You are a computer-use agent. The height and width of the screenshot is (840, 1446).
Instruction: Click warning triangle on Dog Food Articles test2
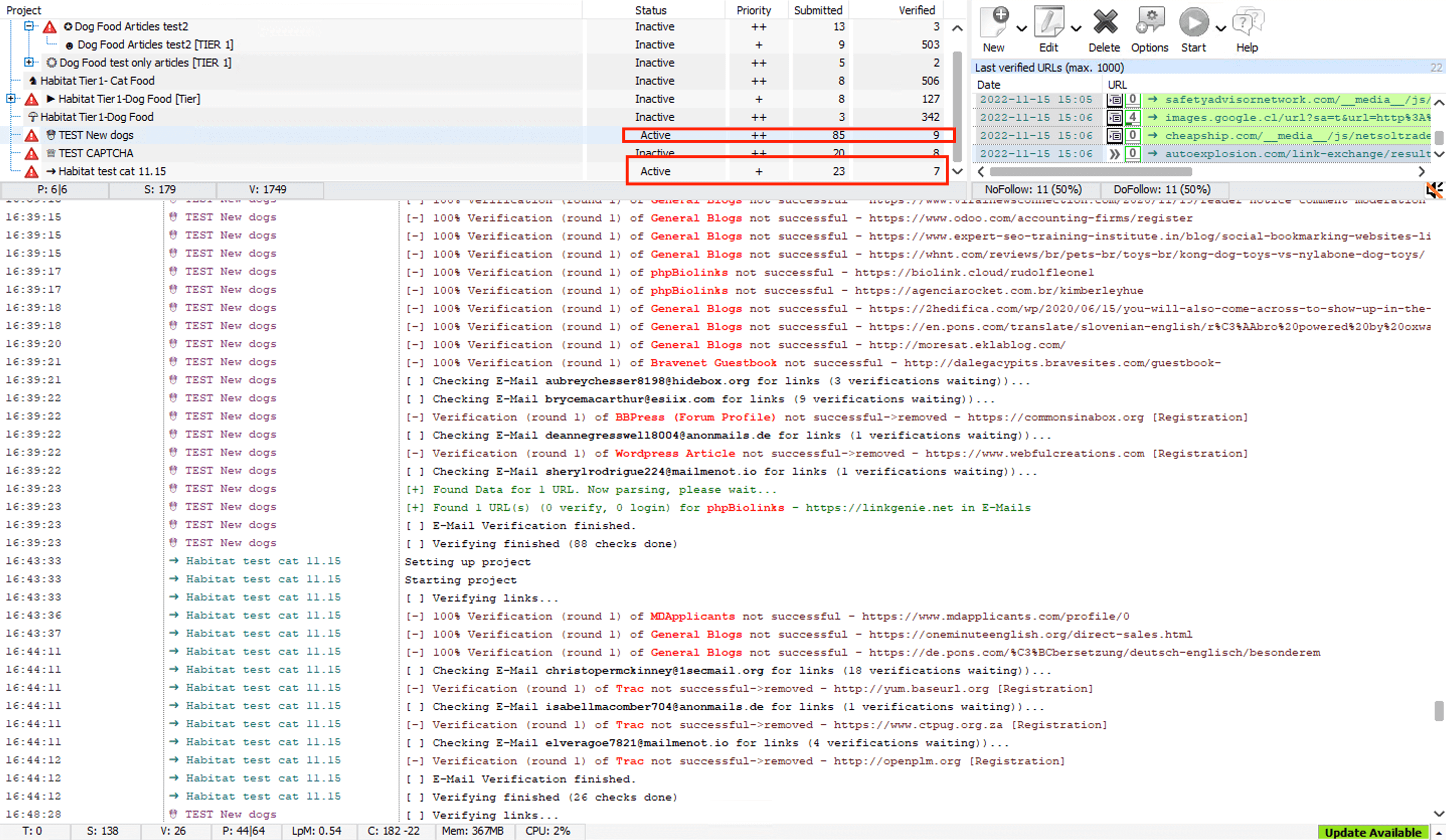(x=50, y=26)
